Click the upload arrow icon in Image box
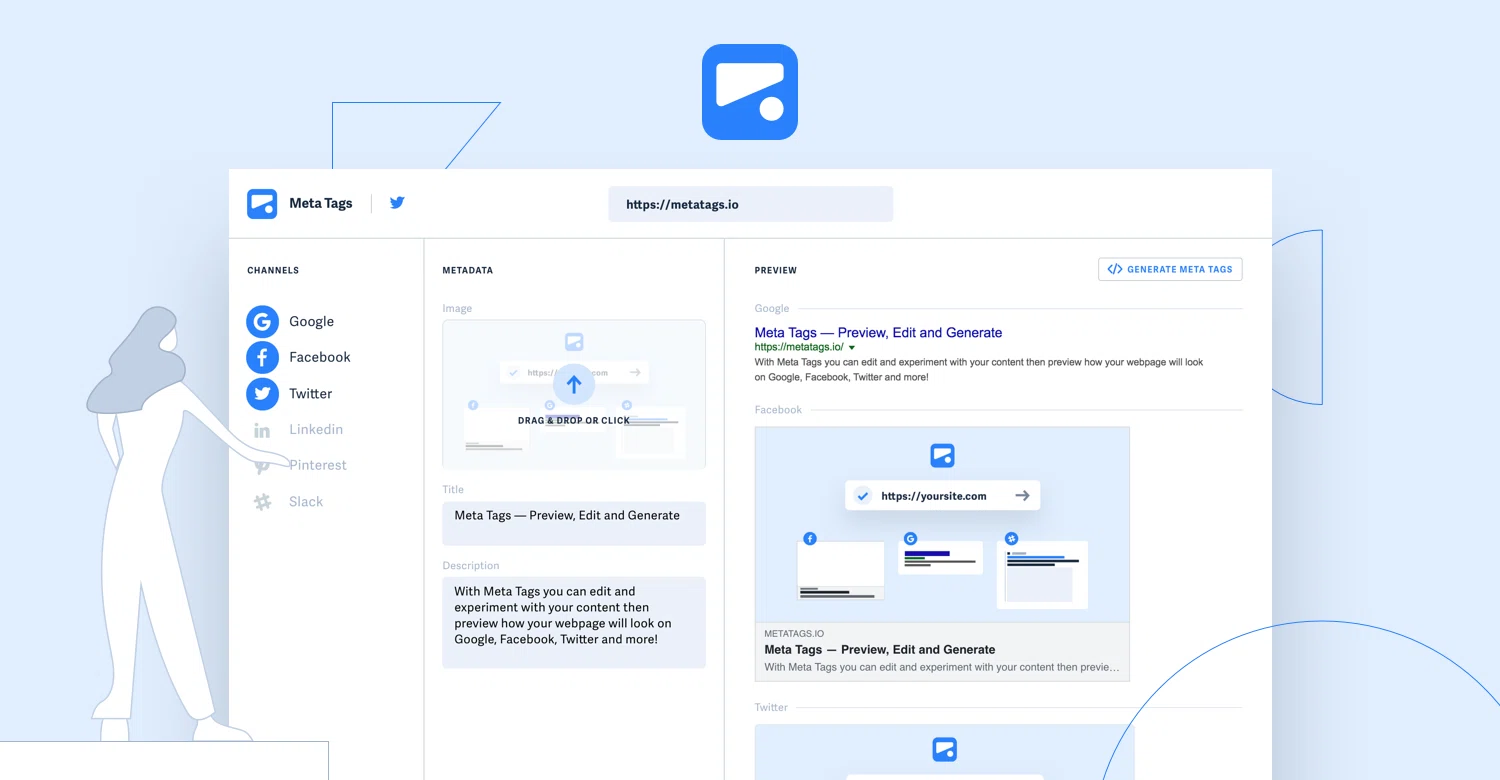This screenshot has width=1500, height=780. 573,383
